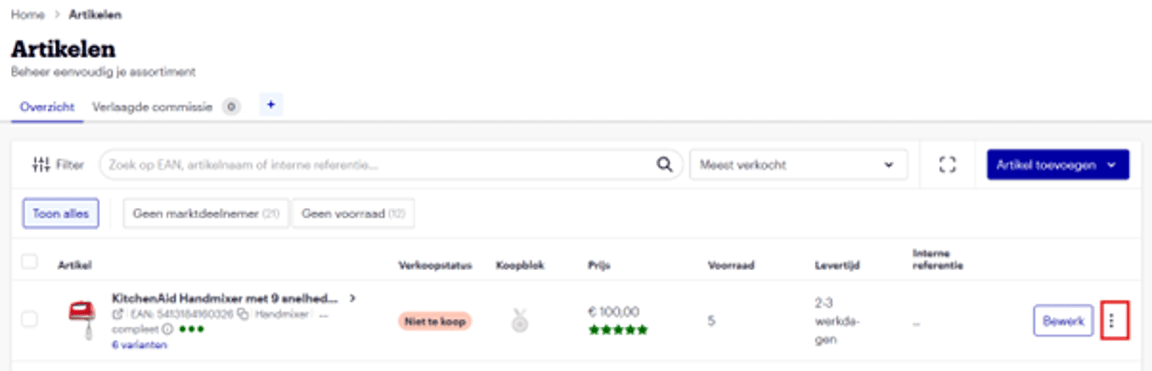Screen dimensions: 1152x371
Task: Click the 'Interne referentie' column header
Action: click(x=937, y=259)
